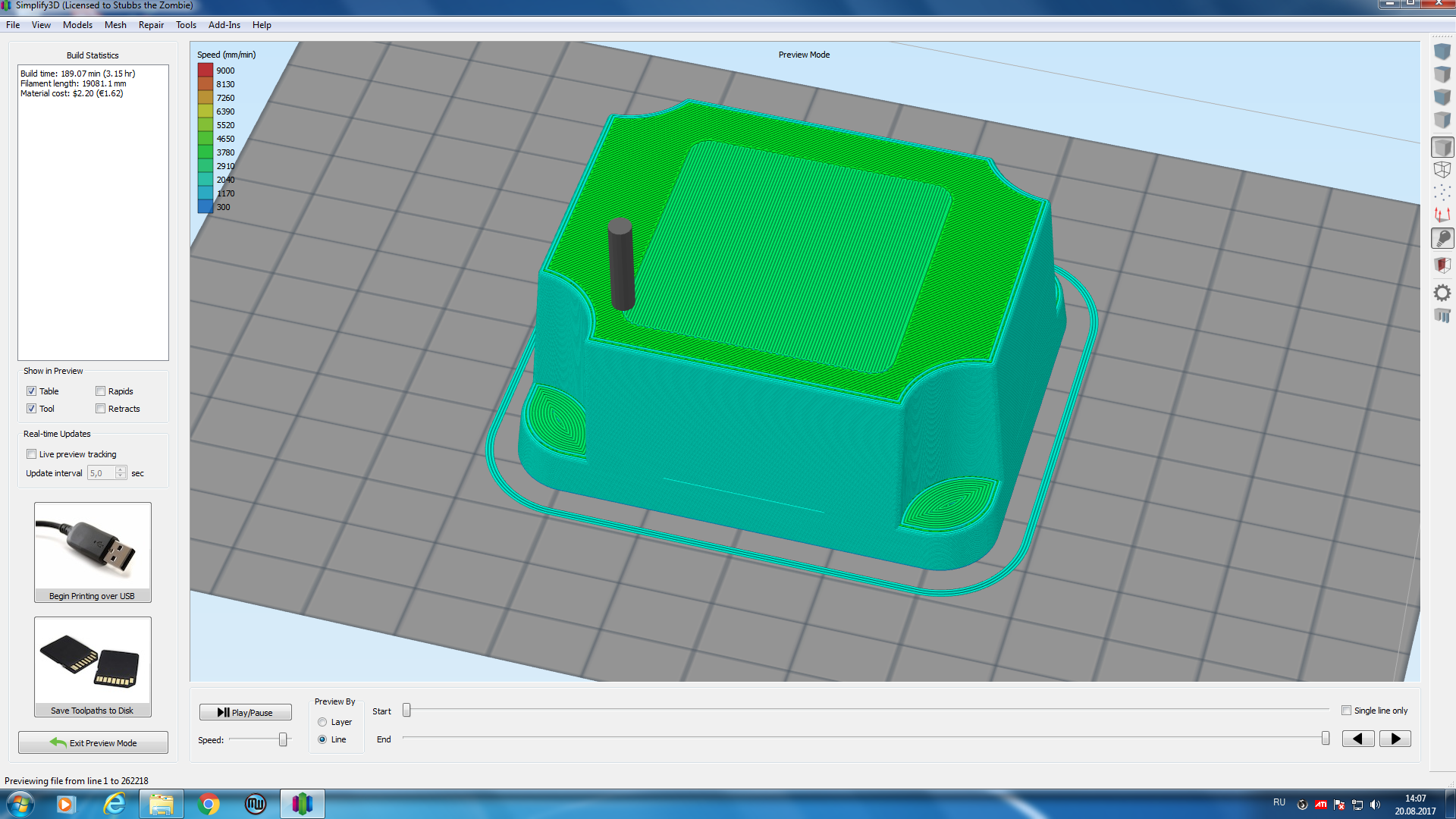Toggle the red normals arrows icon
Image resolution: width=1456 pixels, height=819 pixels.
click(x=1442, y=215)
